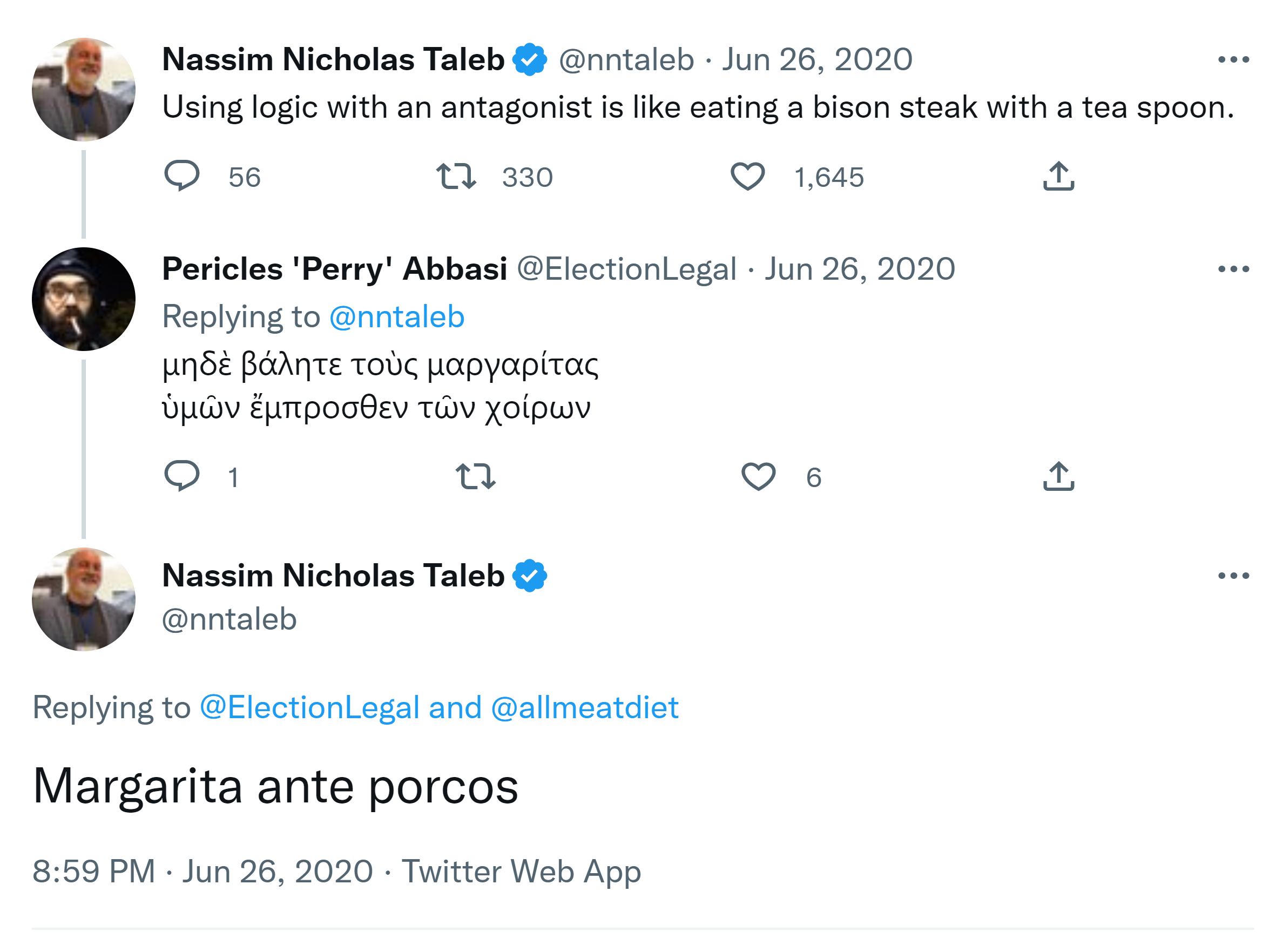Click Pericles 'Perry' Abbasi display name

(x=334, y=269)
